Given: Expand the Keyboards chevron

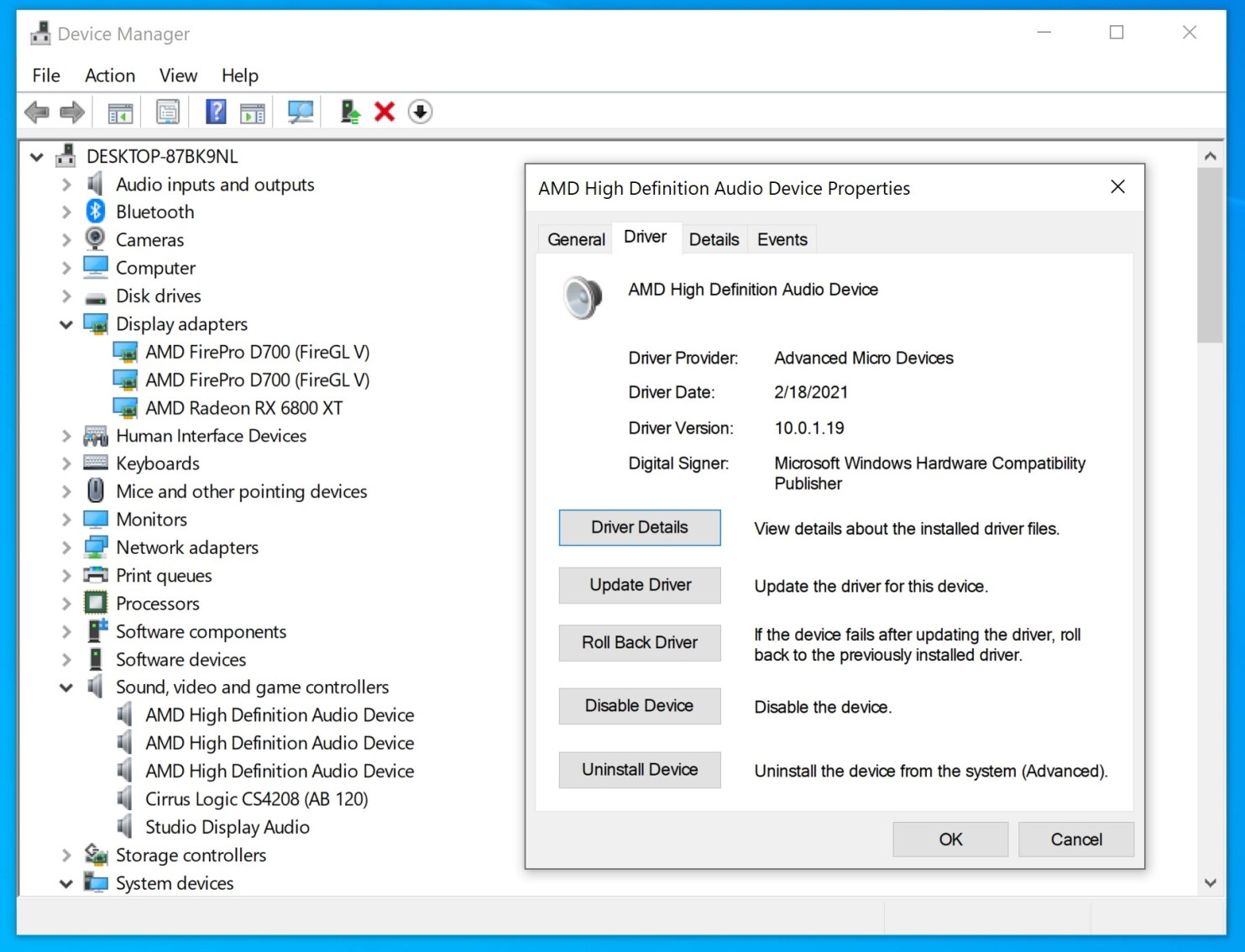Looking at the screenshot, I should [x=66, y=463].
